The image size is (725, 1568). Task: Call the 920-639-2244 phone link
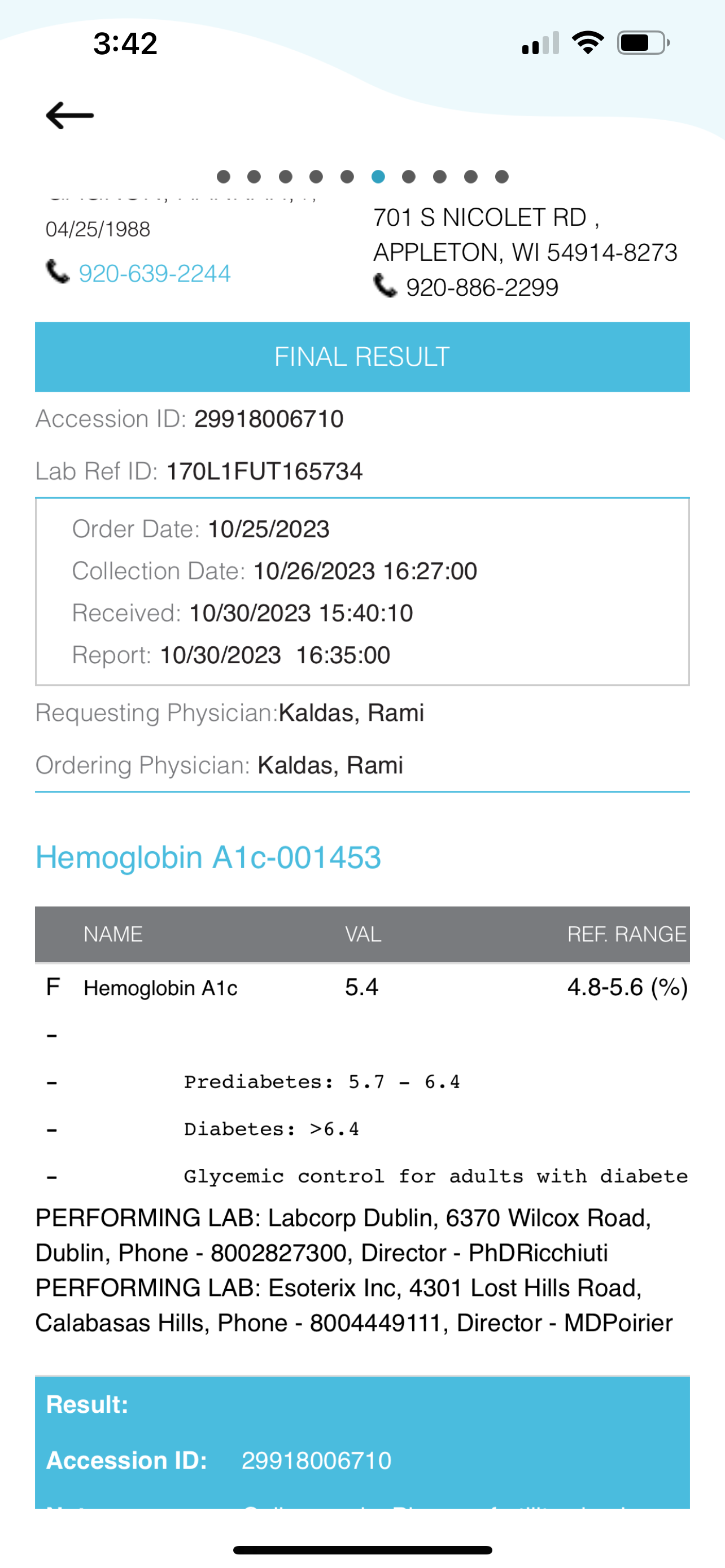point(155,274)
